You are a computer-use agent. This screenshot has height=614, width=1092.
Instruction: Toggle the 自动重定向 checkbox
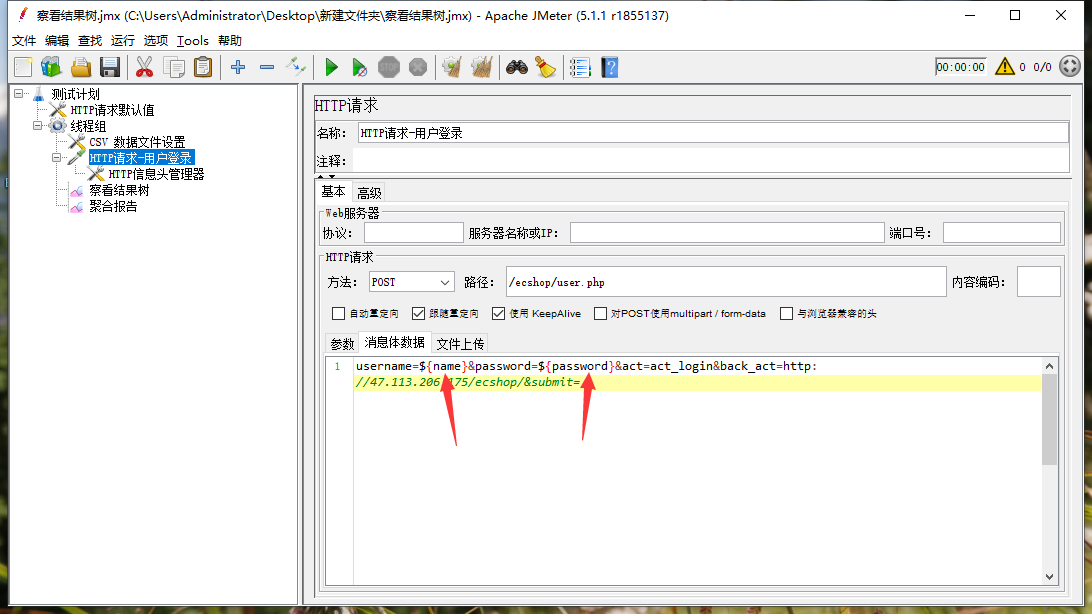[338, 314]
